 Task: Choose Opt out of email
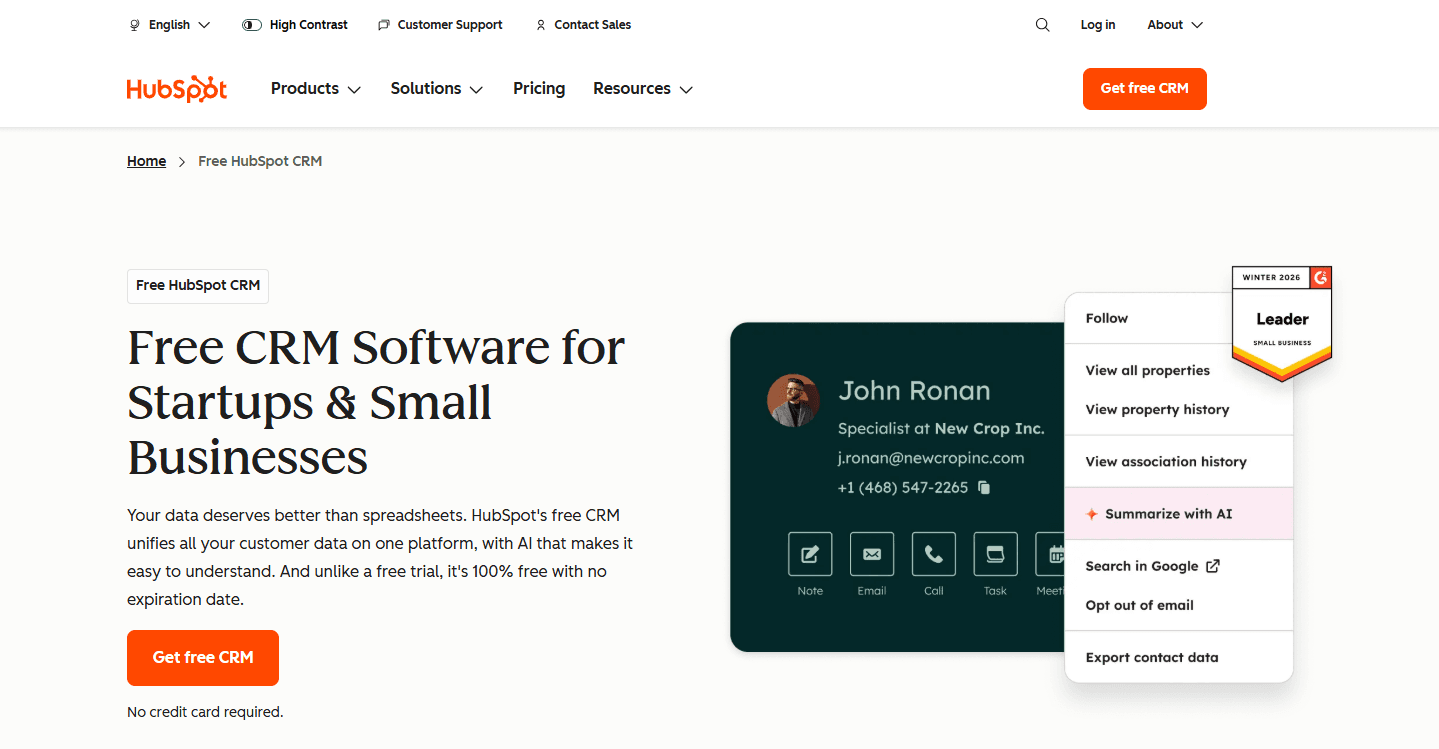(x=1140, y=605)
